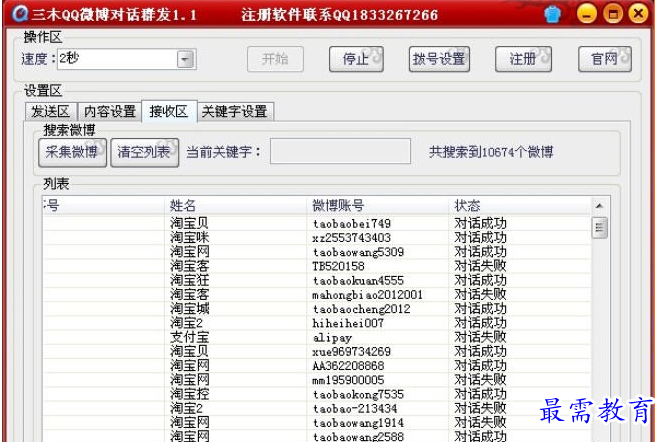Open the 官网 official website button

(x=605, y=59)
